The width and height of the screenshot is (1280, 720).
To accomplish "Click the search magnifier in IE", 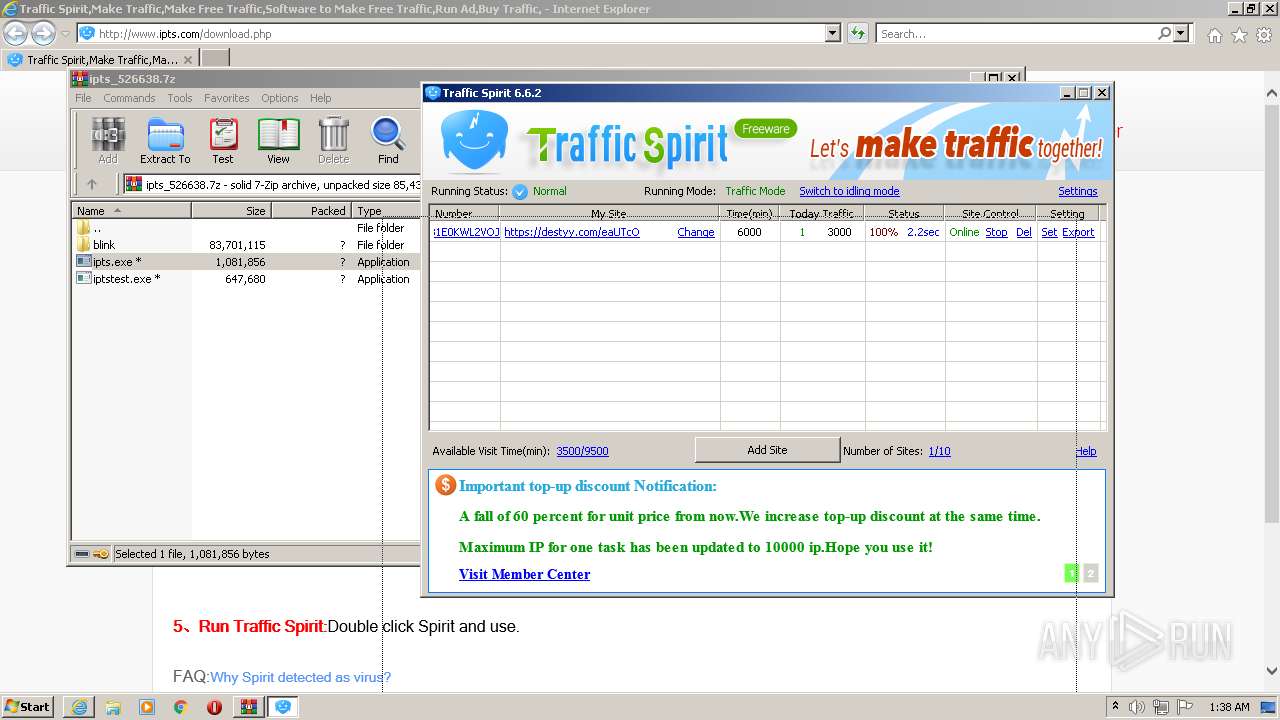I will coord(1164,33).
